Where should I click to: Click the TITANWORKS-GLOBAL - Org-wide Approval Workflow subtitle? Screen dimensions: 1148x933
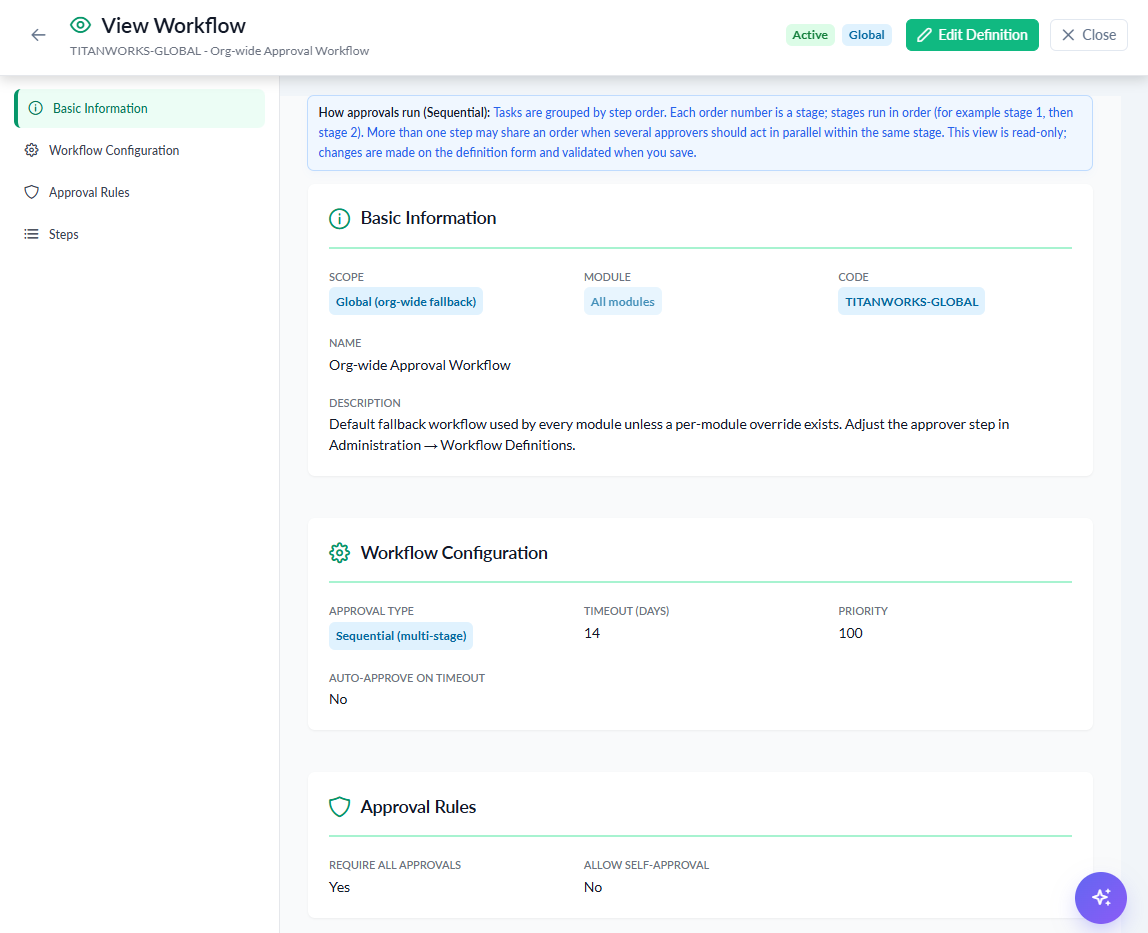[x=220, y=51]
